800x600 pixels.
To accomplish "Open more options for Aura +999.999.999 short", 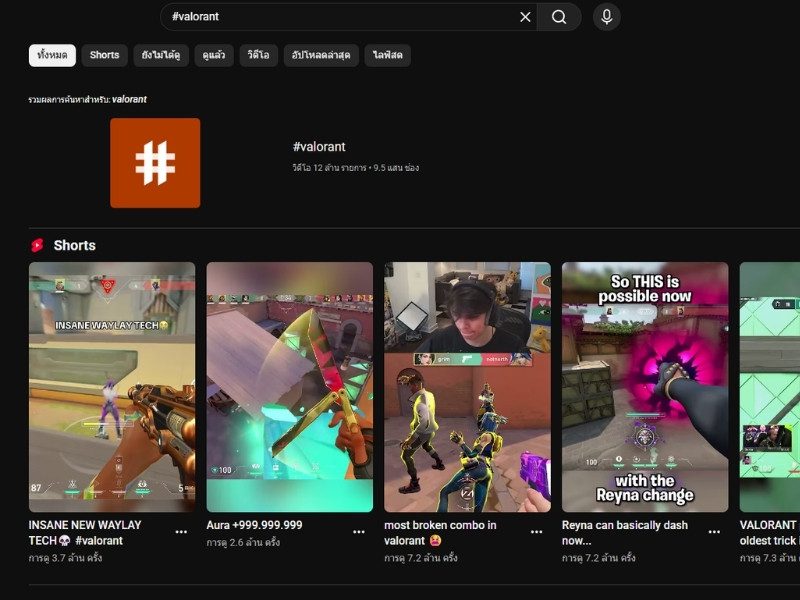I will [x=359, y=532].
